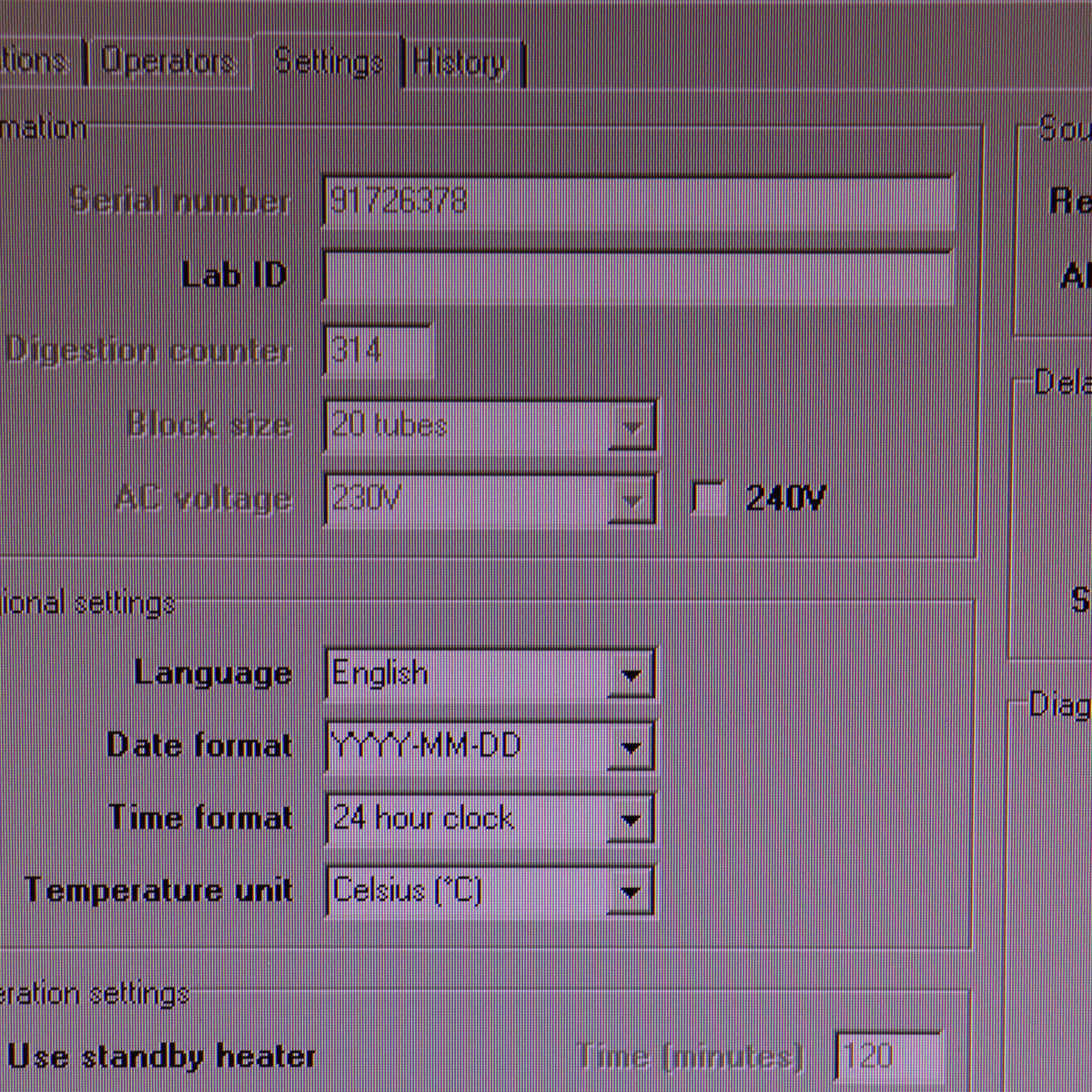
Task: Click the 'English' value in Language box
Action: [x=380, y=674]
